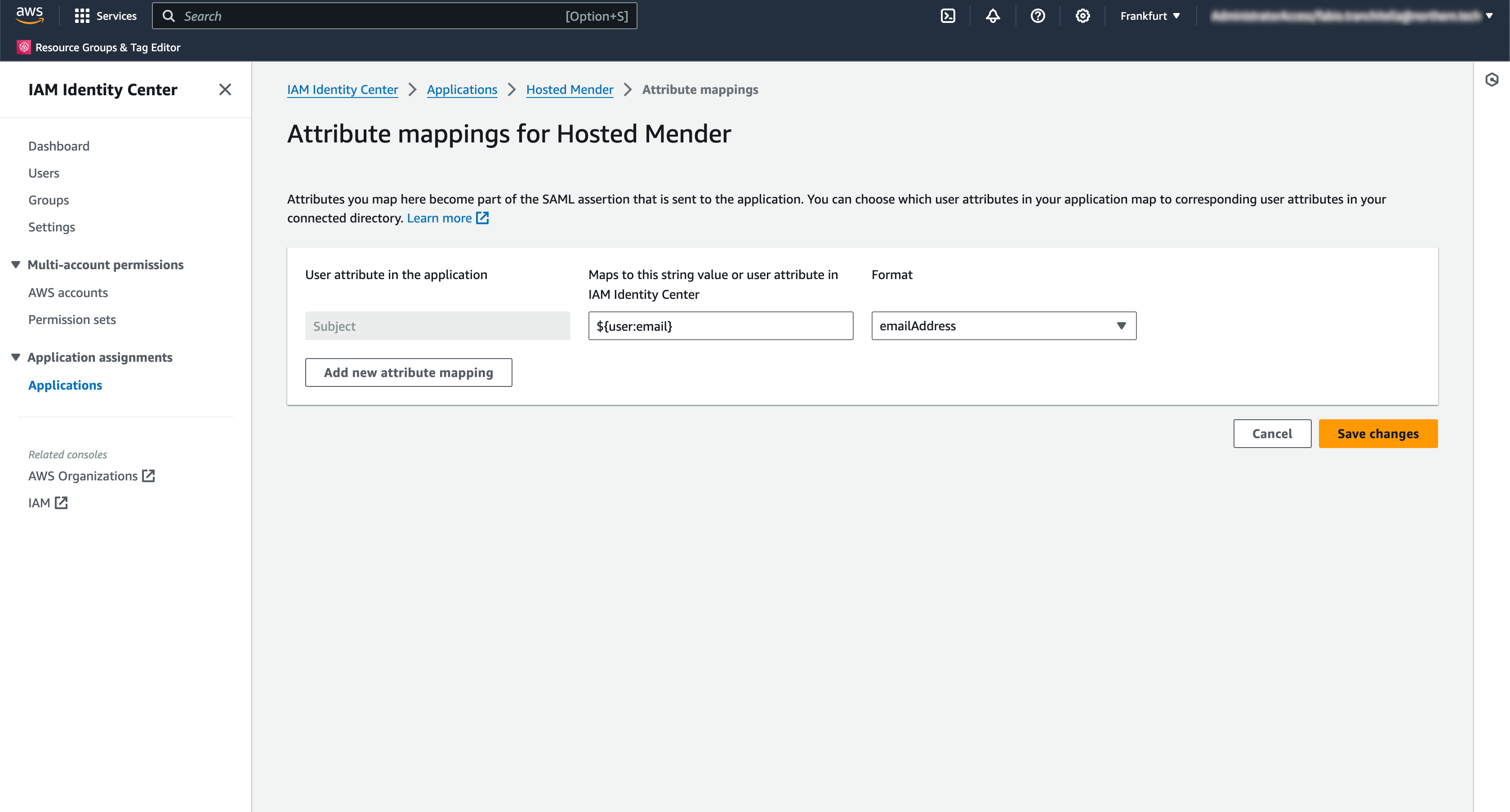The height and width of the screenshot is (812, 1510).
Task: Click the Save changes button
Action: 1377,434
